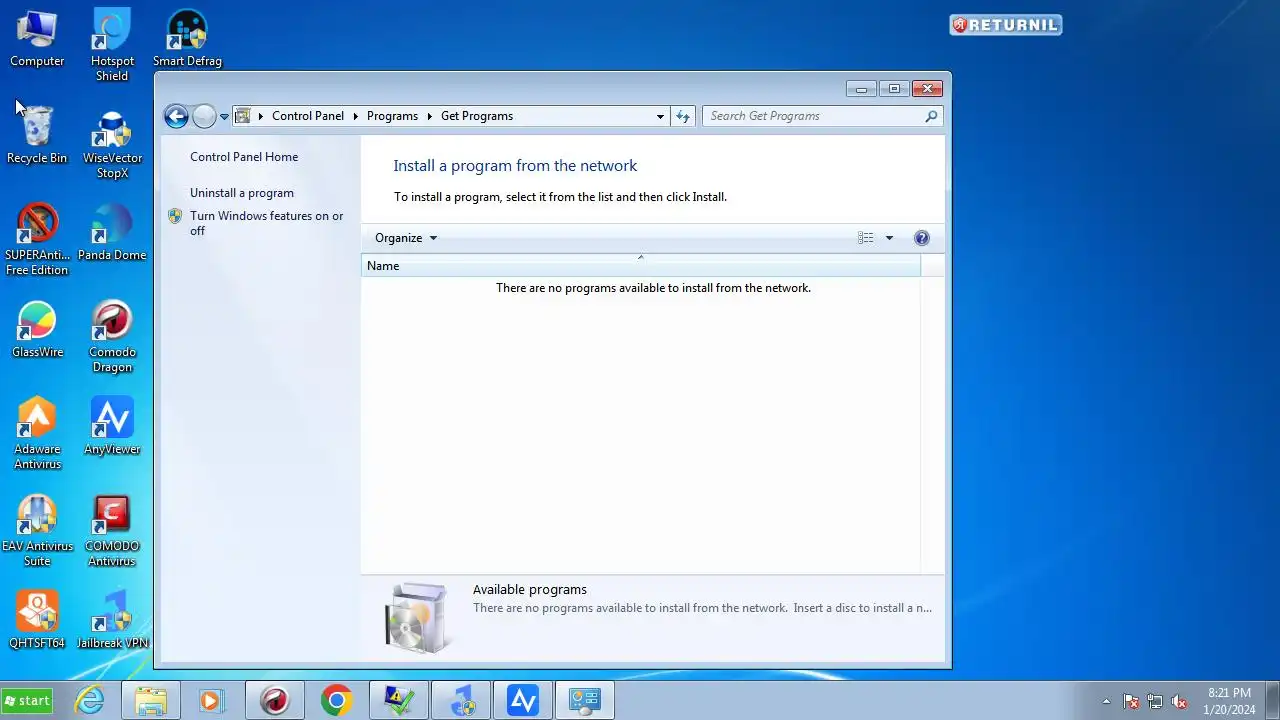Image resolution: width=1280 pixels, height=720 pixels.
Task: Click the search magnifier icon
Action: (931, 116)
